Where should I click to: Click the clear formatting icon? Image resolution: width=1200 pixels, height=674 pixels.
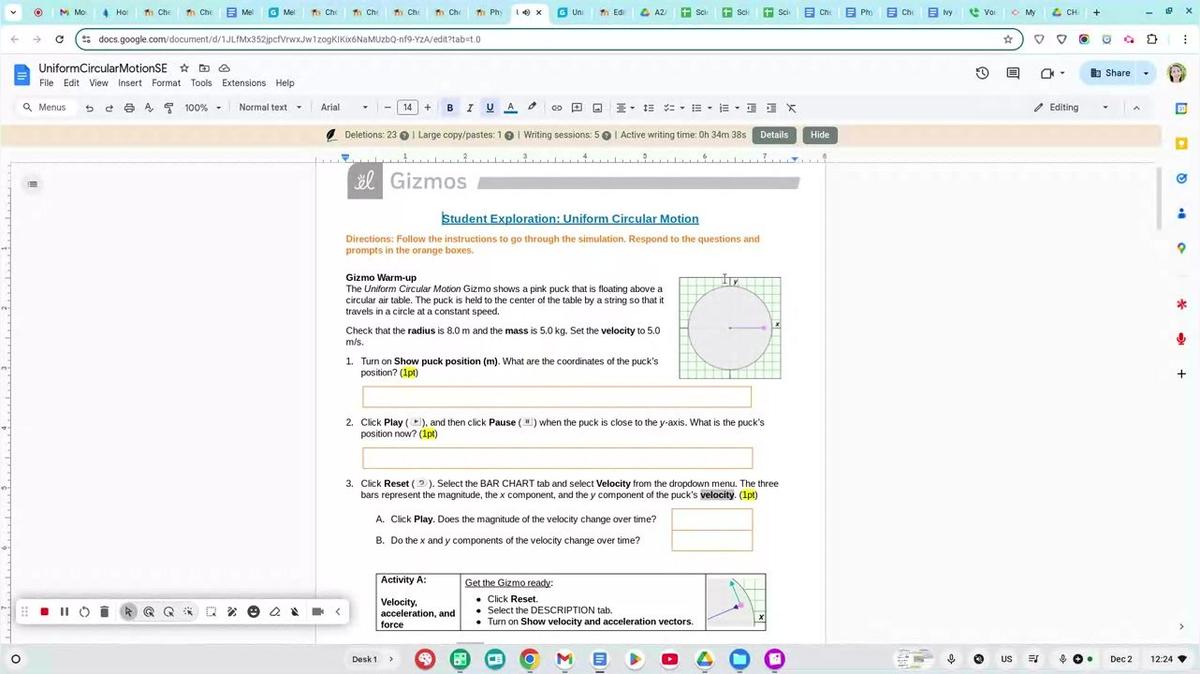click(x=791, y=108)
